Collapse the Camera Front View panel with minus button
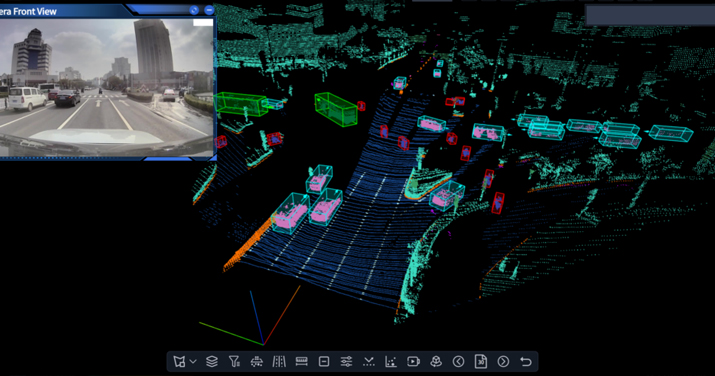 pyautogui.click(x=209, y=10)
